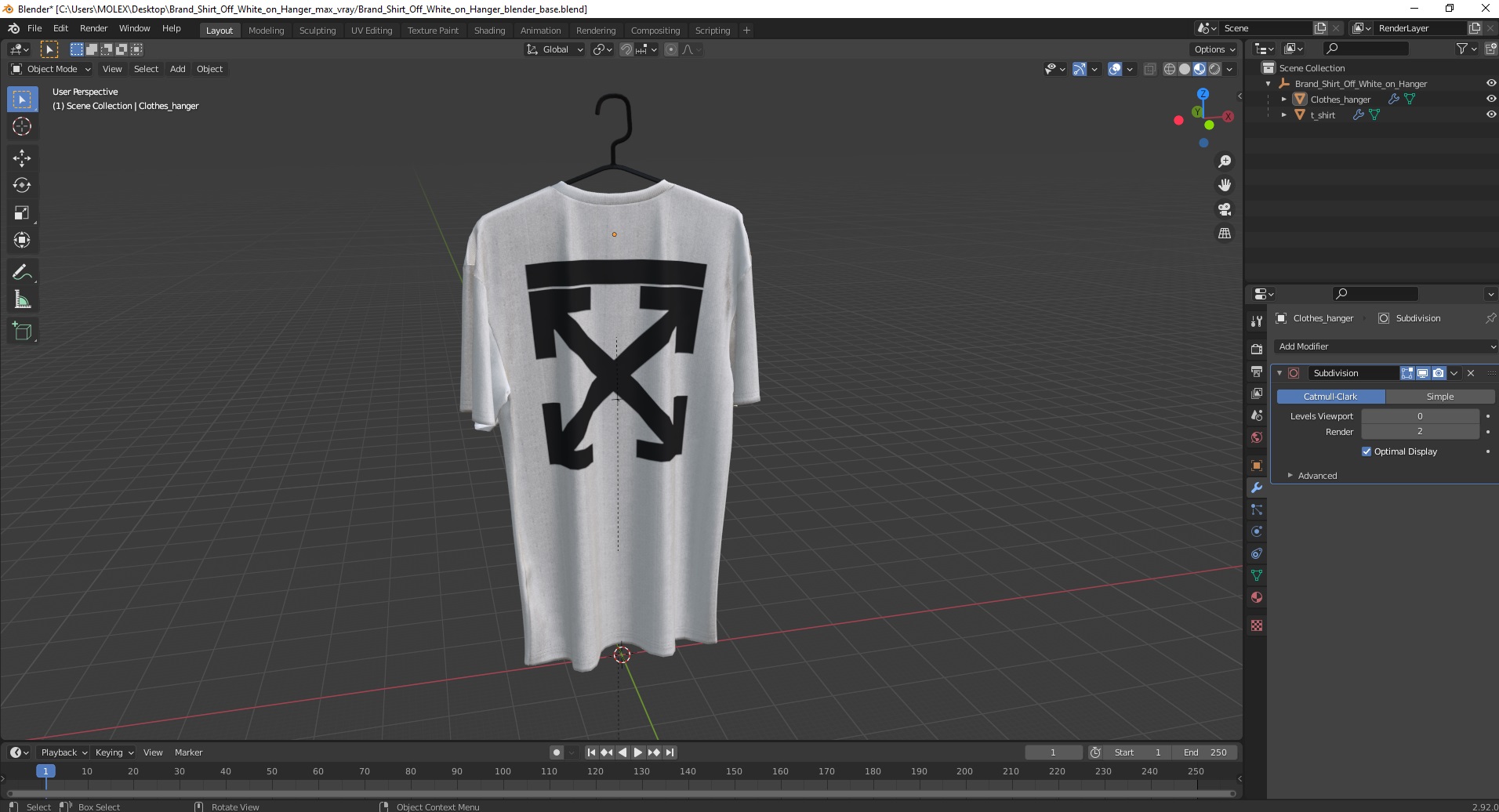1499x812 pixels.
Task: Activate the Scale tool
Action: 22,213
